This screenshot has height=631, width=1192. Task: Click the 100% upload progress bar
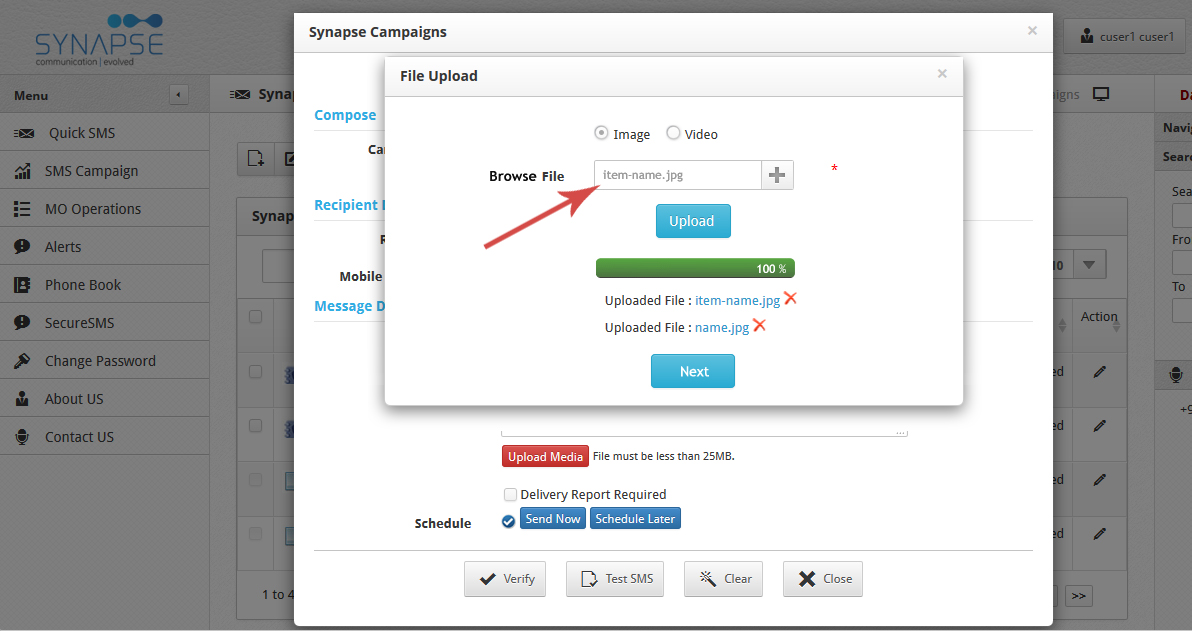pyautogui.click(x=695, y=268)
